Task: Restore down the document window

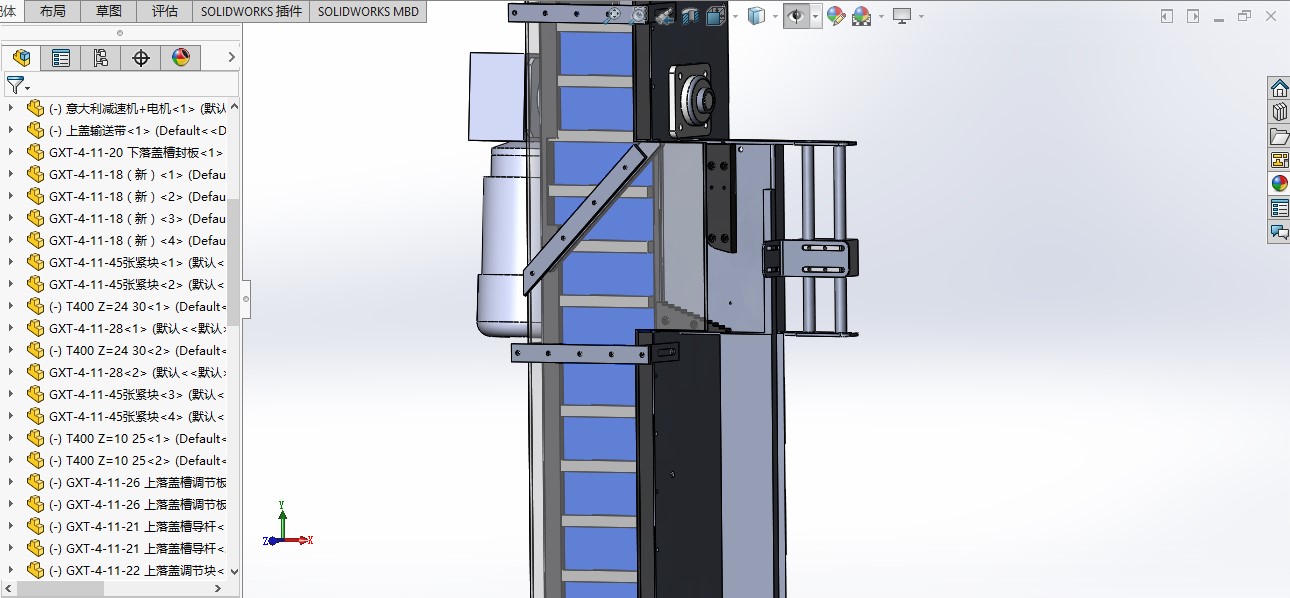Action: click(x=1245, y=16)
